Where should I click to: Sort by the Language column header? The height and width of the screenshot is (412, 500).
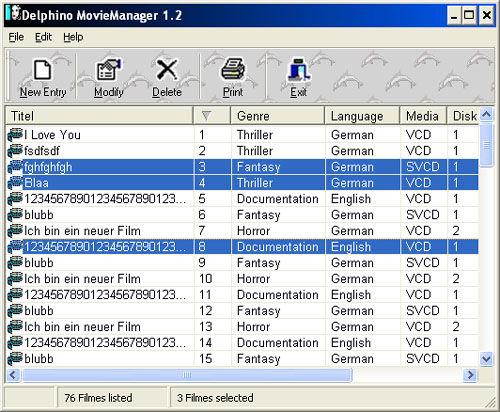point(362,116)
